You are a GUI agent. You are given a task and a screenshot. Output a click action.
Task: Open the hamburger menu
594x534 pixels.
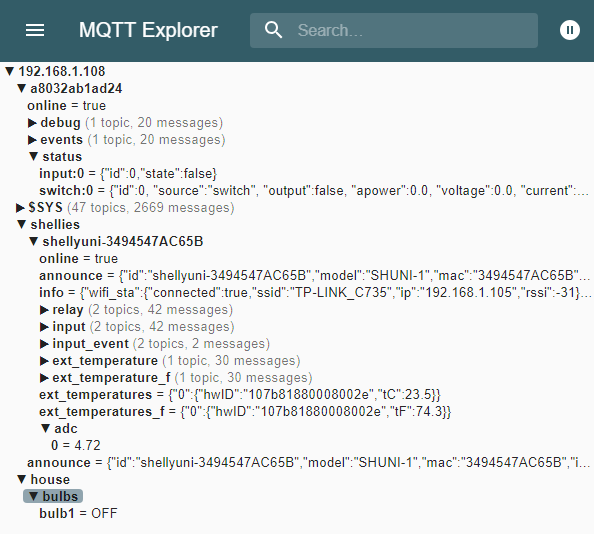(35, 30)
